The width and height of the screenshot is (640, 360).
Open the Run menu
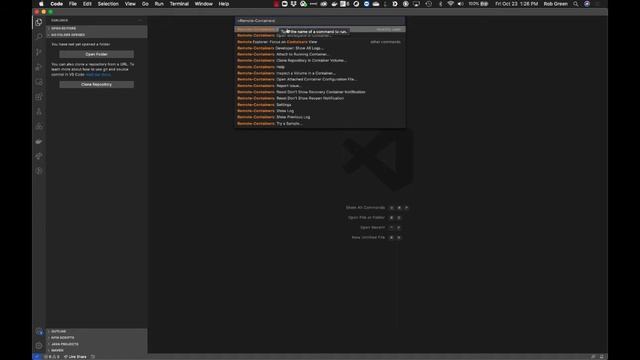(159, 4)
